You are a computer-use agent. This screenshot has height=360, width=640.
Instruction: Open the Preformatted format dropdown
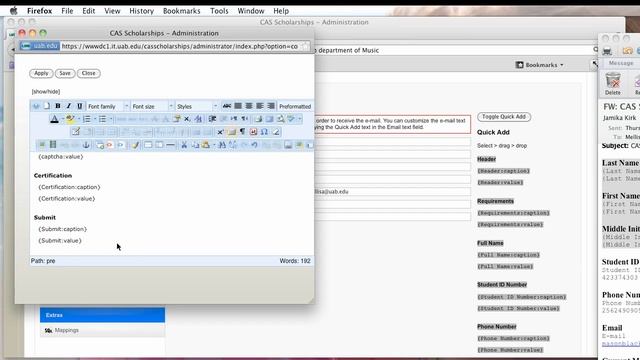coord(296,106)
